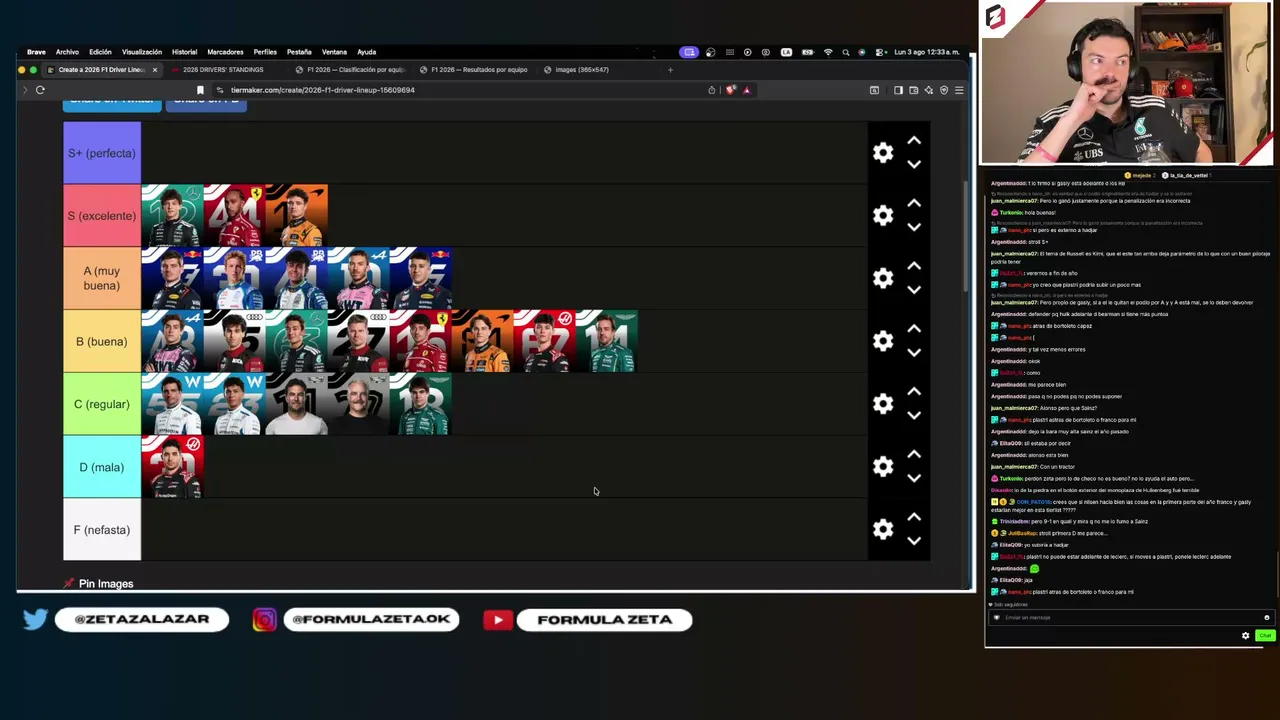
Task: Open settings gear for F (nefasta) row
Action: (x=882, y=530)
